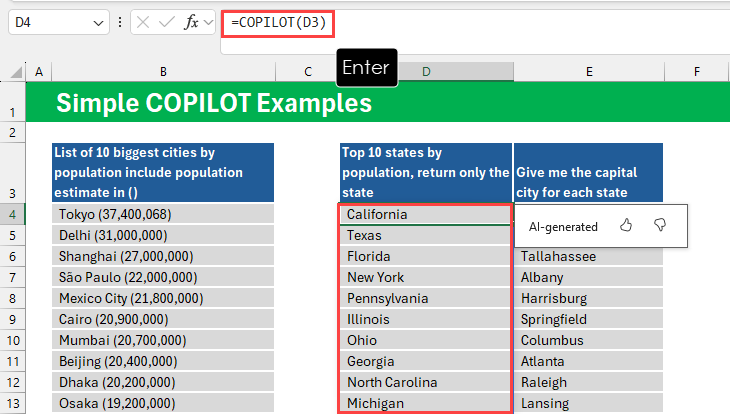Select column C header
The image size is (730, 414).
(308, 72)
